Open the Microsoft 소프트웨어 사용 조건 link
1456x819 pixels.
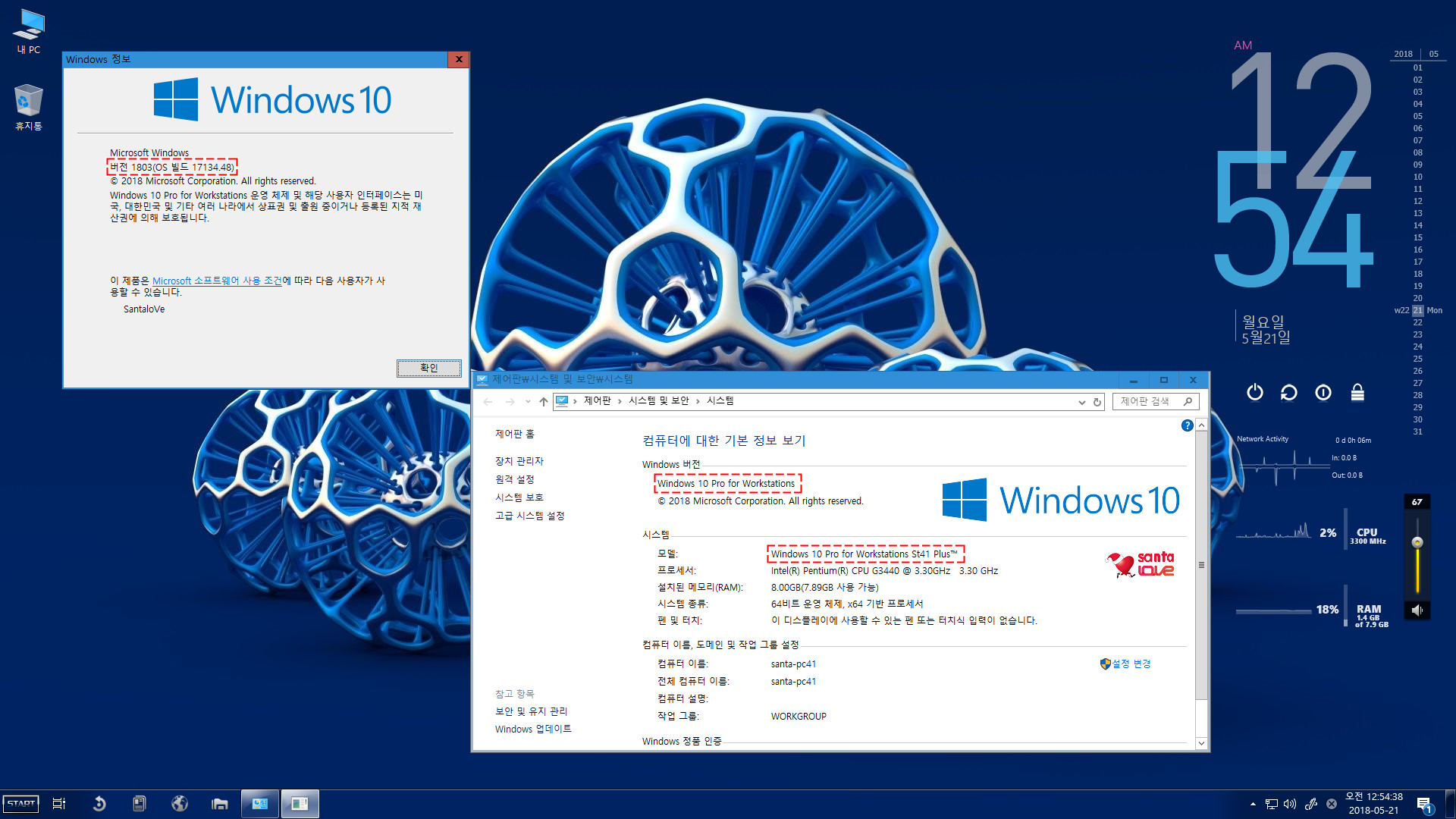(217, 281)
